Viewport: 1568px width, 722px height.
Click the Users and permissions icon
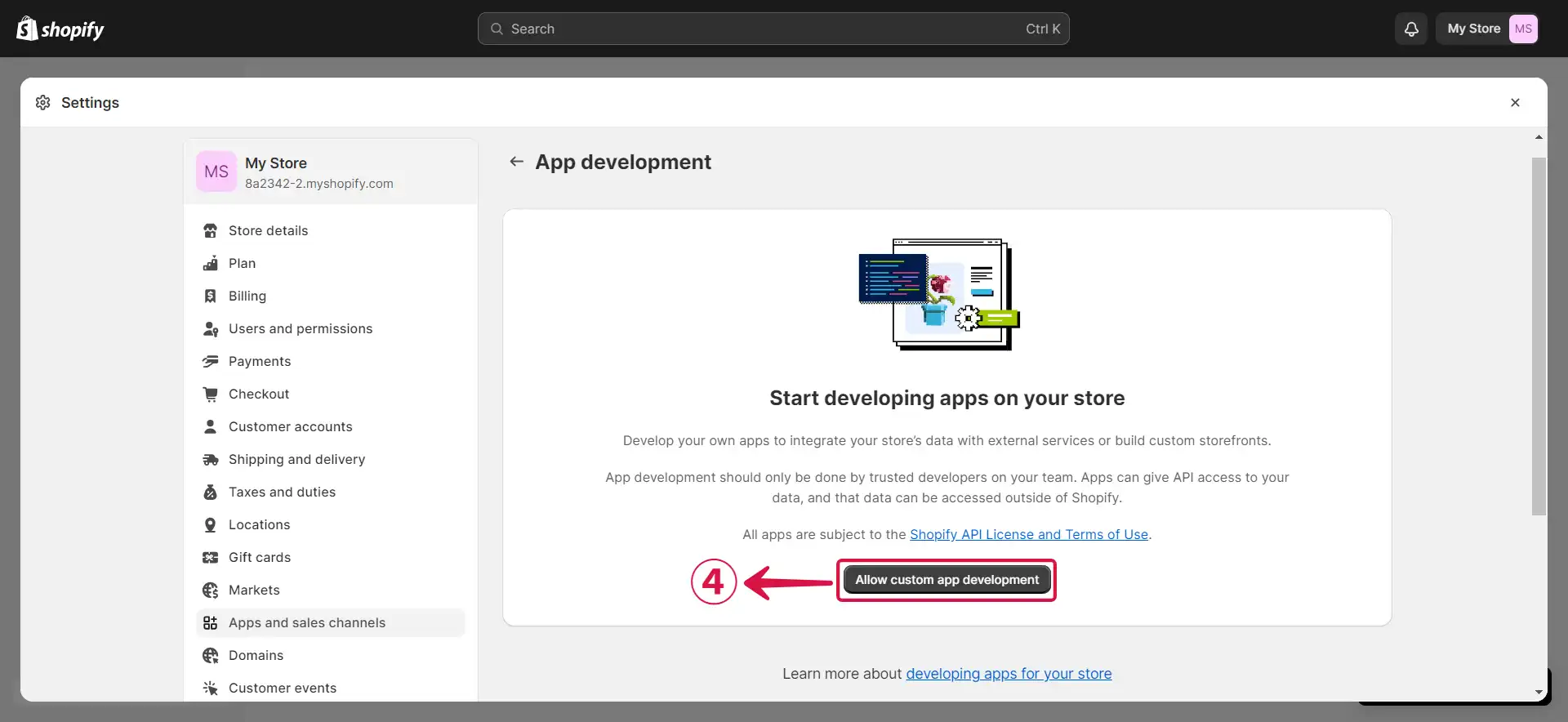210,328
